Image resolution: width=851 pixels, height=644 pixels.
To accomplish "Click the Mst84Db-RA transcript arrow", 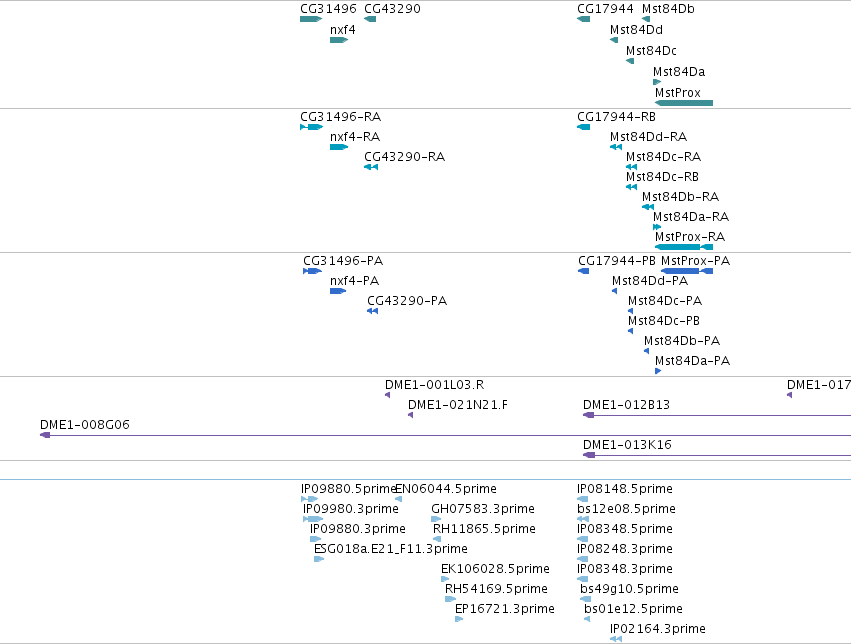I will 648,207.
